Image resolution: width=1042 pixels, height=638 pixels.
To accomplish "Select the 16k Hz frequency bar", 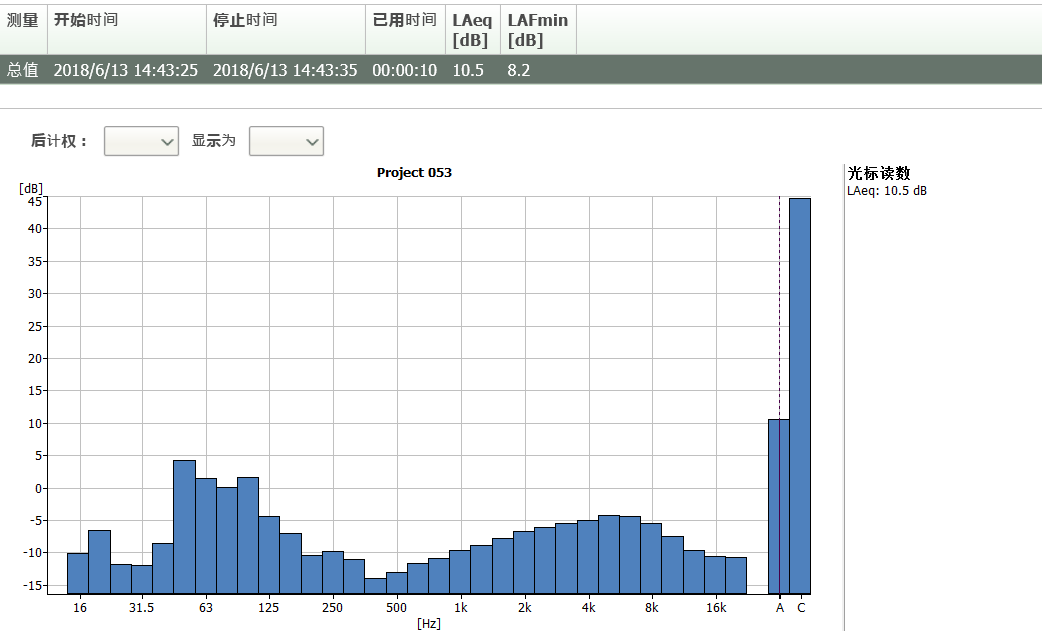I will pos(715,575).
